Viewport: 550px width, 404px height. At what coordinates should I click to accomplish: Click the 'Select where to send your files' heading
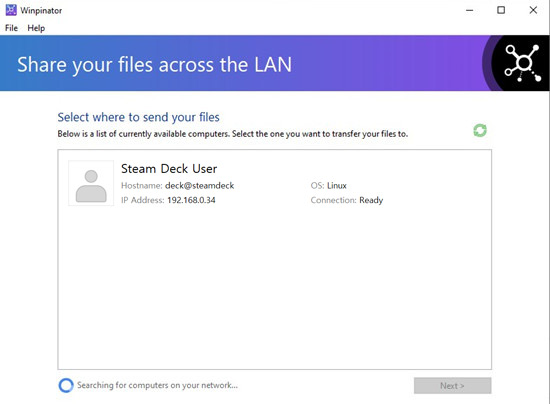[139, 117]
